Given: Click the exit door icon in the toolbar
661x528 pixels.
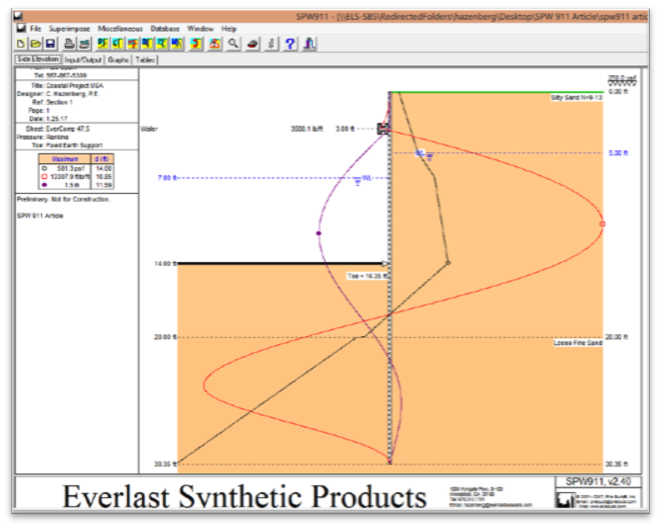Looking at the screenshot, I should coord(309,44).
